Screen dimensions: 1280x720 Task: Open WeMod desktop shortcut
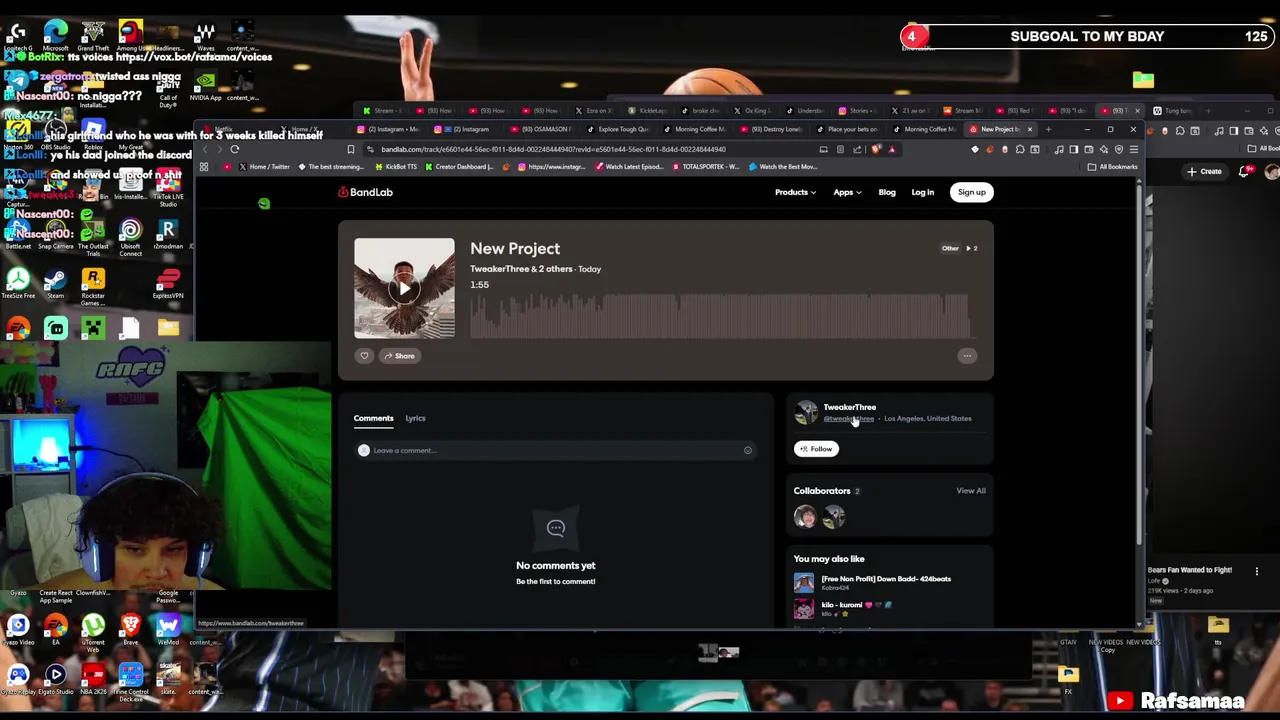pos(168,630)
